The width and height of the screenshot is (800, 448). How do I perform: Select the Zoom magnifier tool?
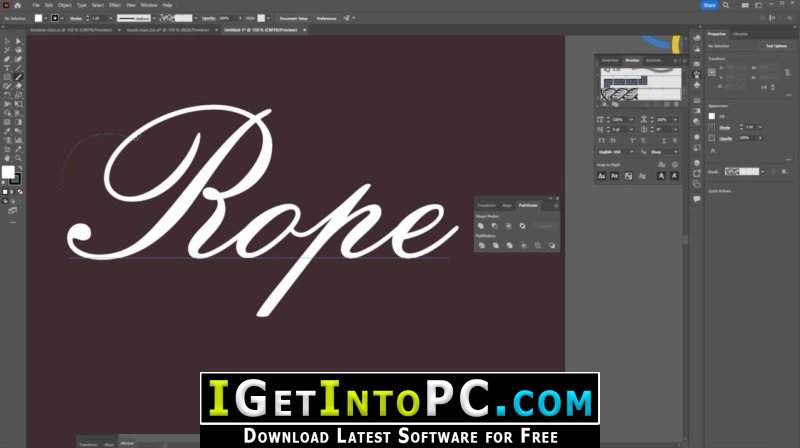(18, 159)
